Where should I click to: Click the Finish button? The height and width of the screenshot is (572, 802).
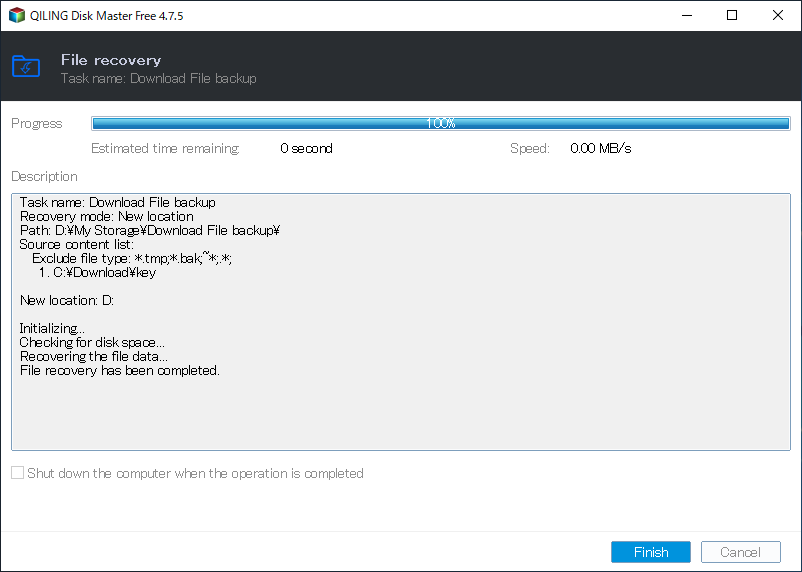coord(651,552)
